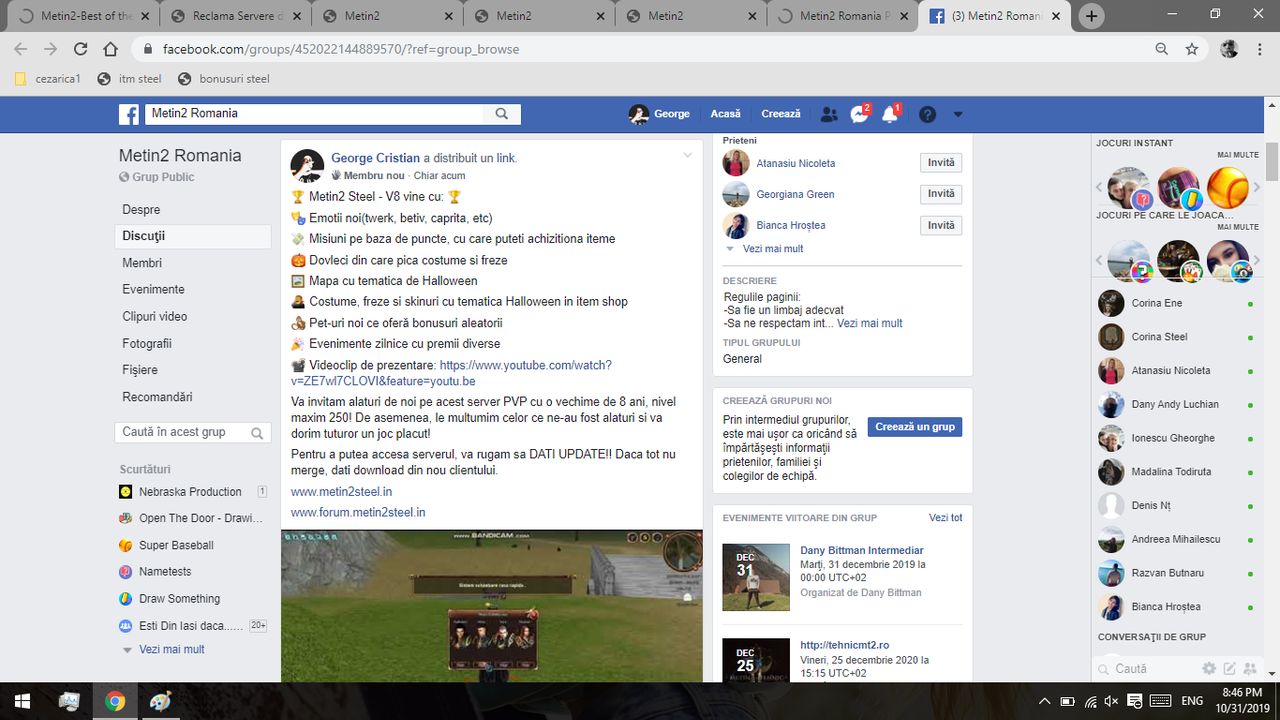
Task: Open the Bandicam video thumbnail in the post
Action: click(x=491, y=607)
